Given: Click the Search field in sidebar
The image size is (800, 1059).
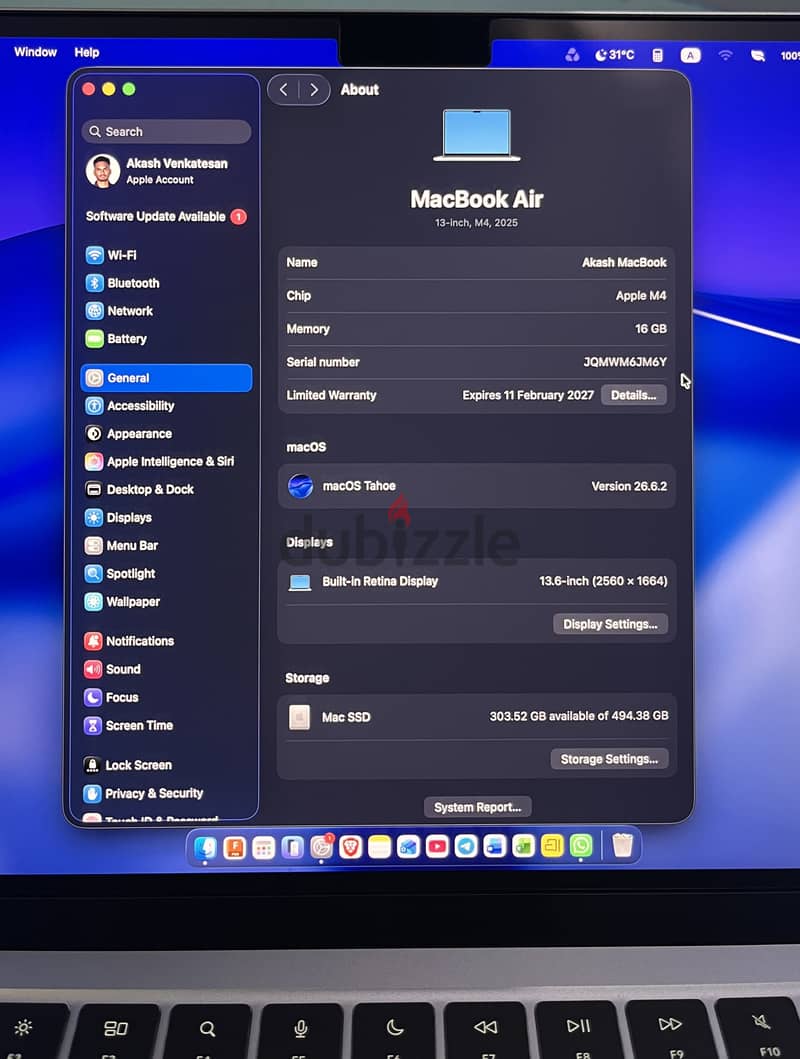Looking at the screenshot, I should tap(166, 132).
